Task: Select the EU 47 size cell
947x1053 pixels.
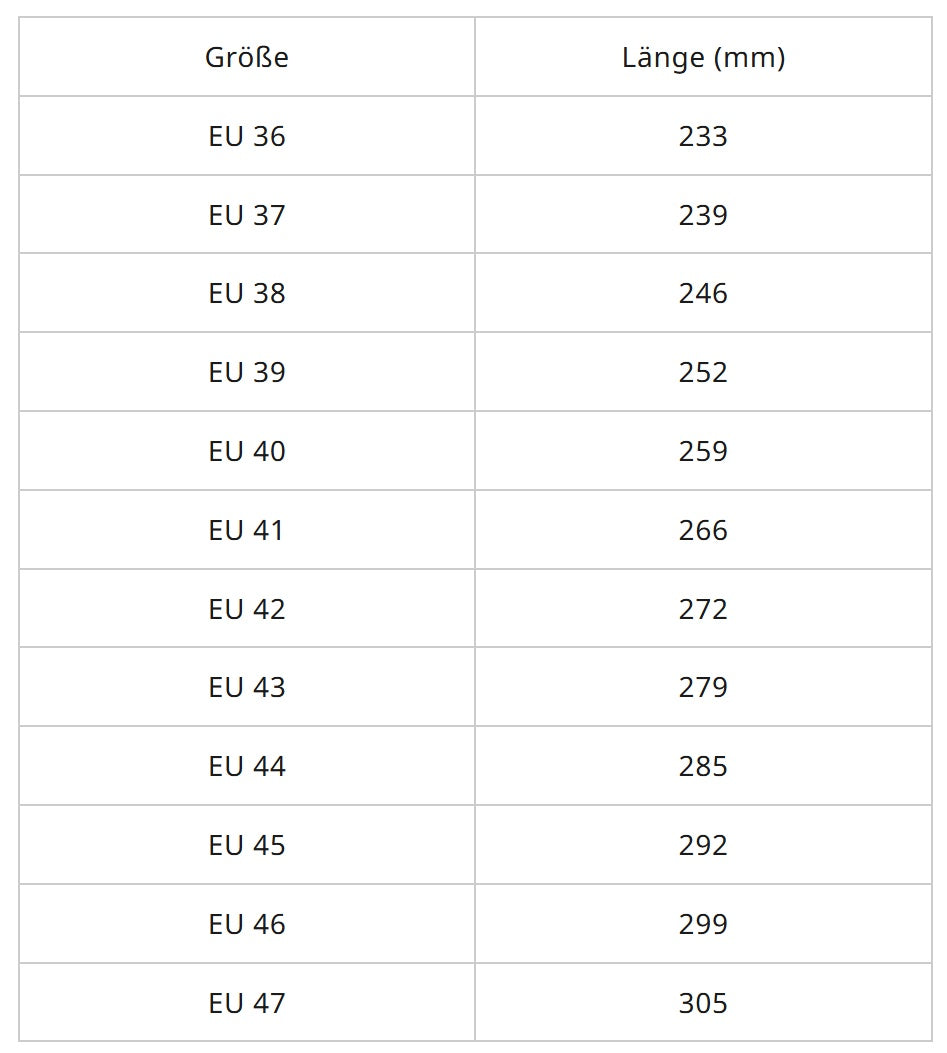Action: 247,1003
